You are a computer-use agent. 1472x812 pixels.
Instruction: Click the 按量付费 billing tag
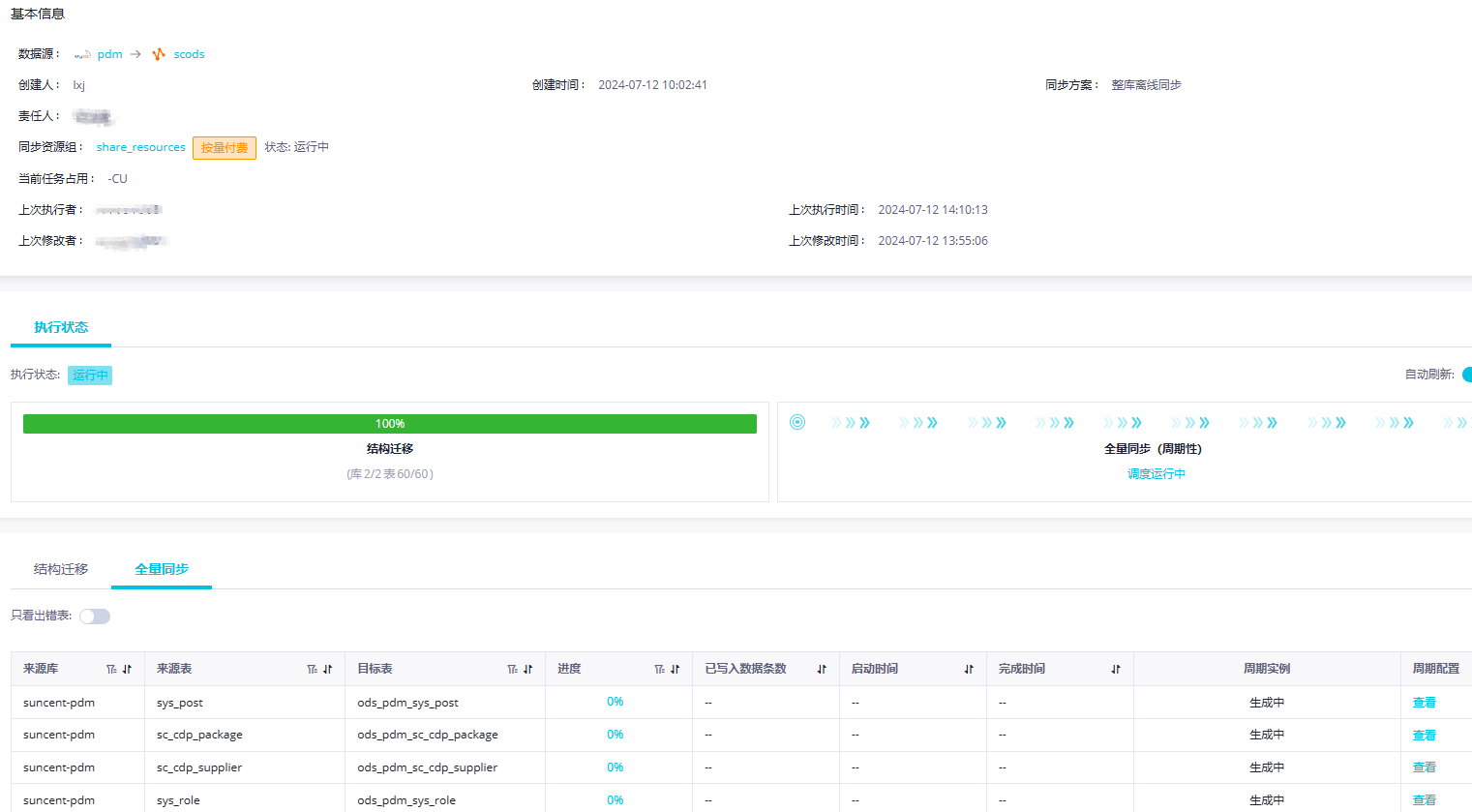click(225, 148)
